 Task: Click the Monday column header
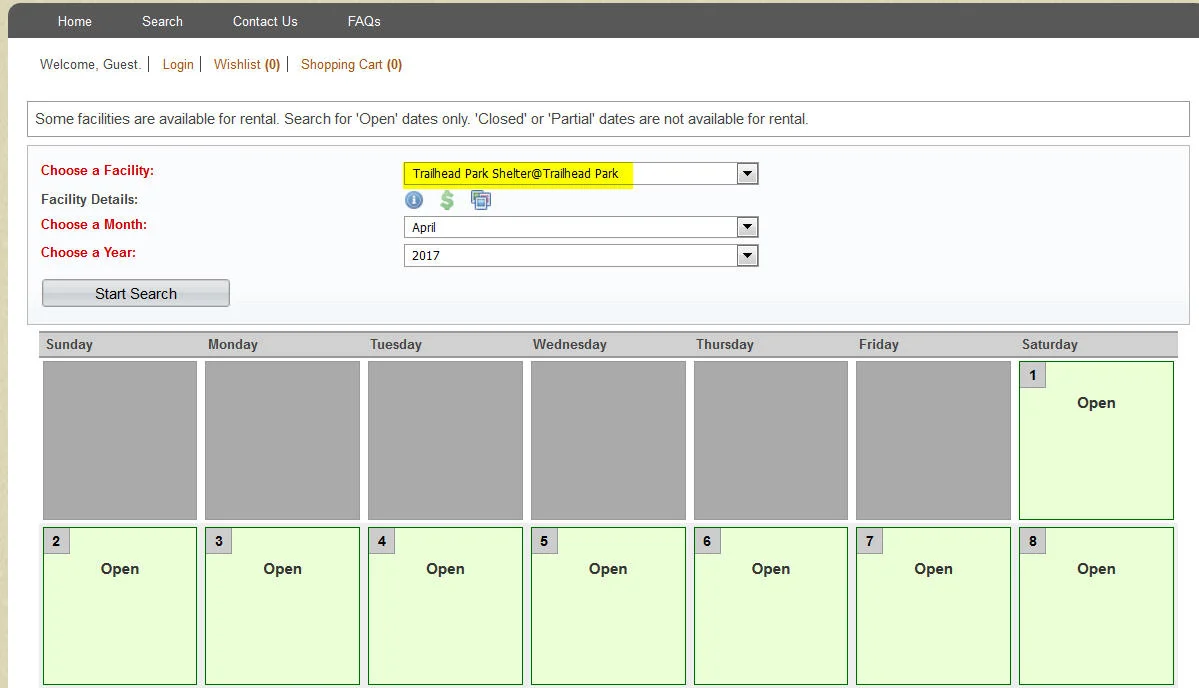(233, 345)
